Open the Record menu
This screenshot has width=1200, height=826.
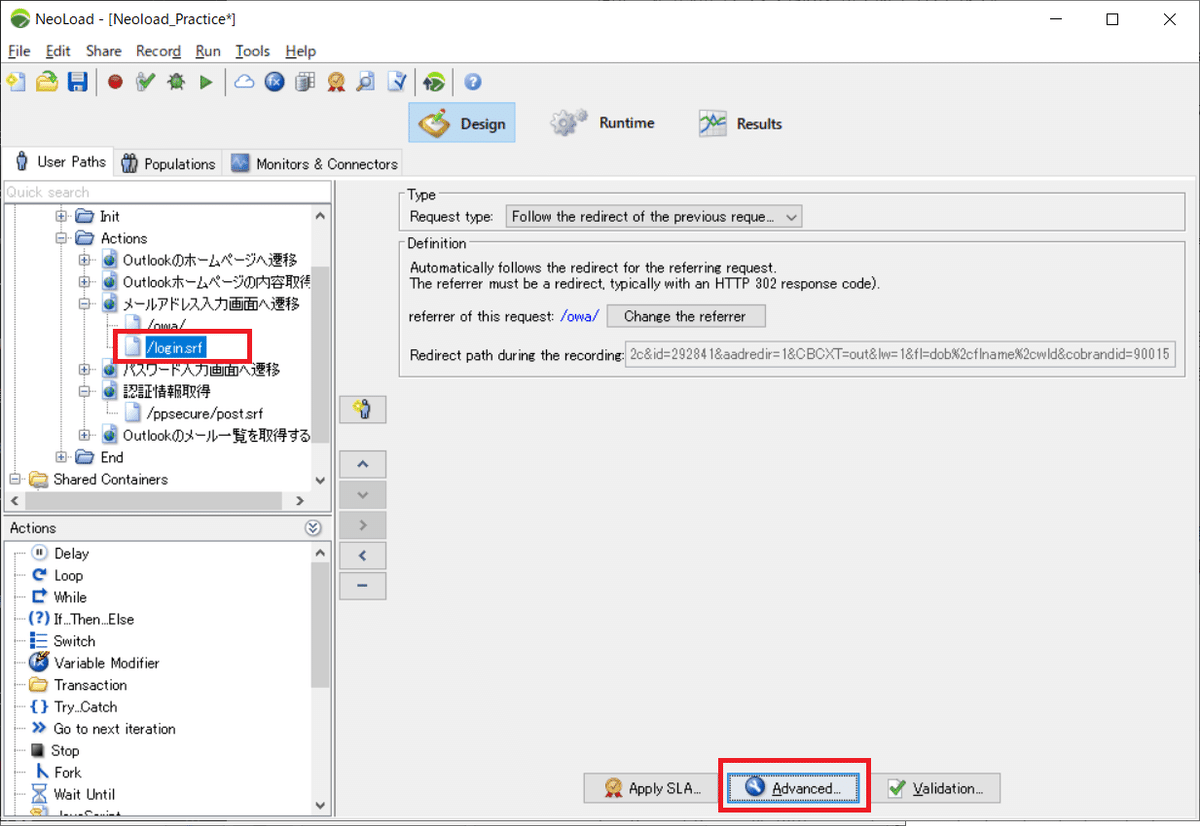point(158,51)
